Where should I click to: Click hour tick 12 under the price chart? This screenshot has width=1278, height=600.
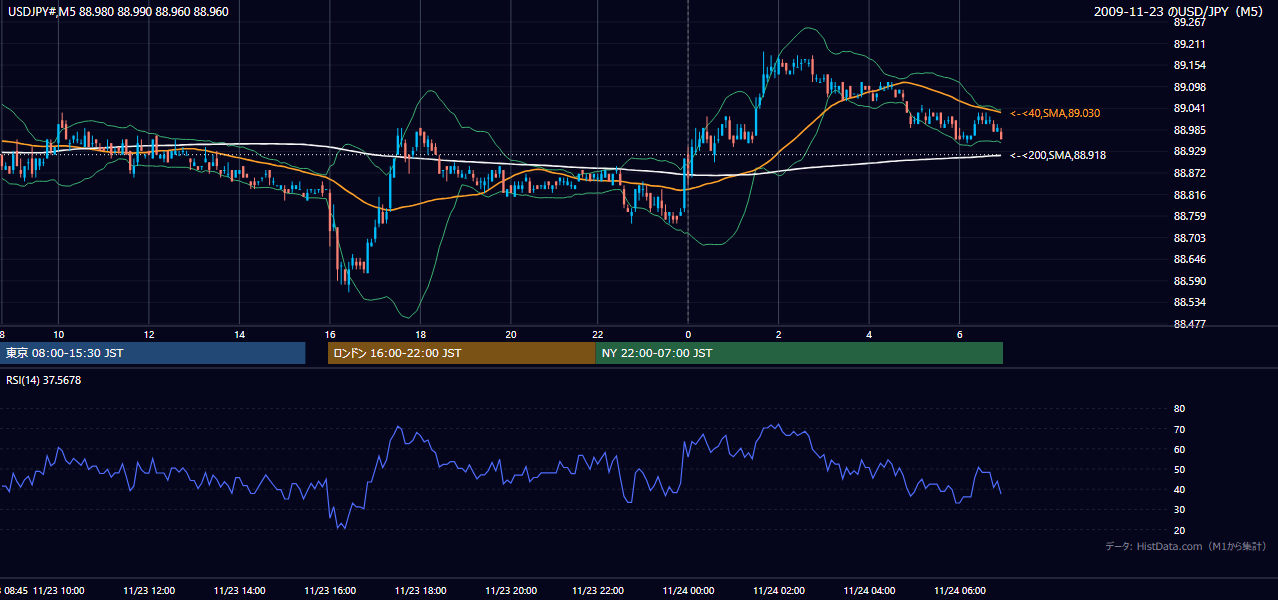(x=149, y=334)
